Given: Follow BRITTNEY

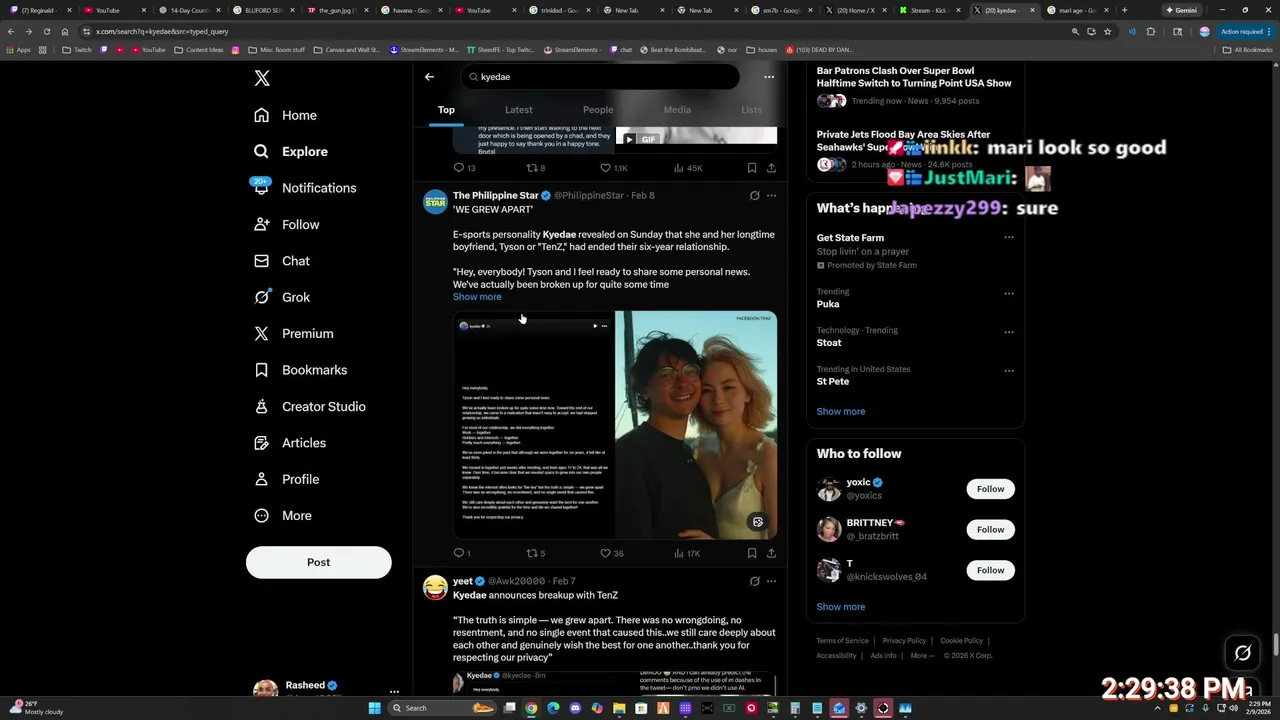Looking at the screenshot, I should pos(990,530).
